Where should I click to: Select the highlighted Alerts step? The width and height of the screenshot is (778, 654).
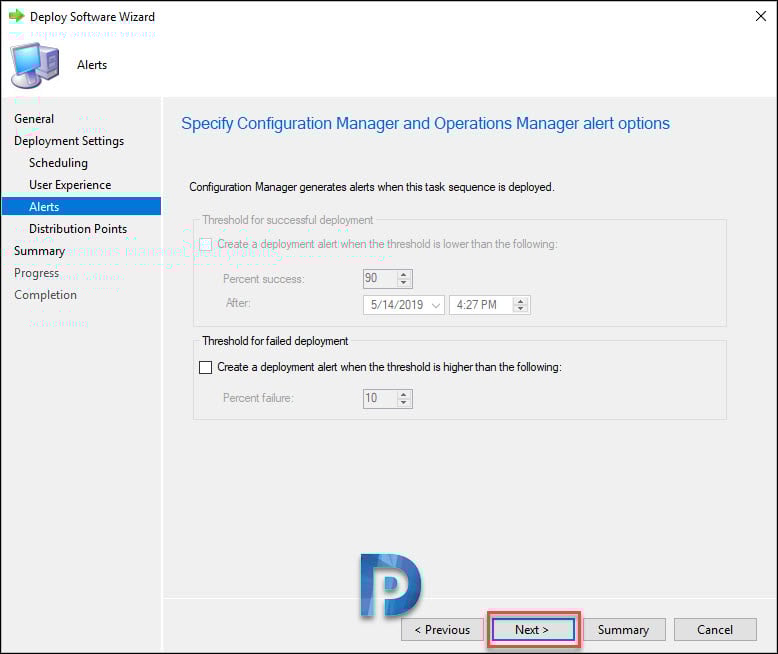pos(81,206)
